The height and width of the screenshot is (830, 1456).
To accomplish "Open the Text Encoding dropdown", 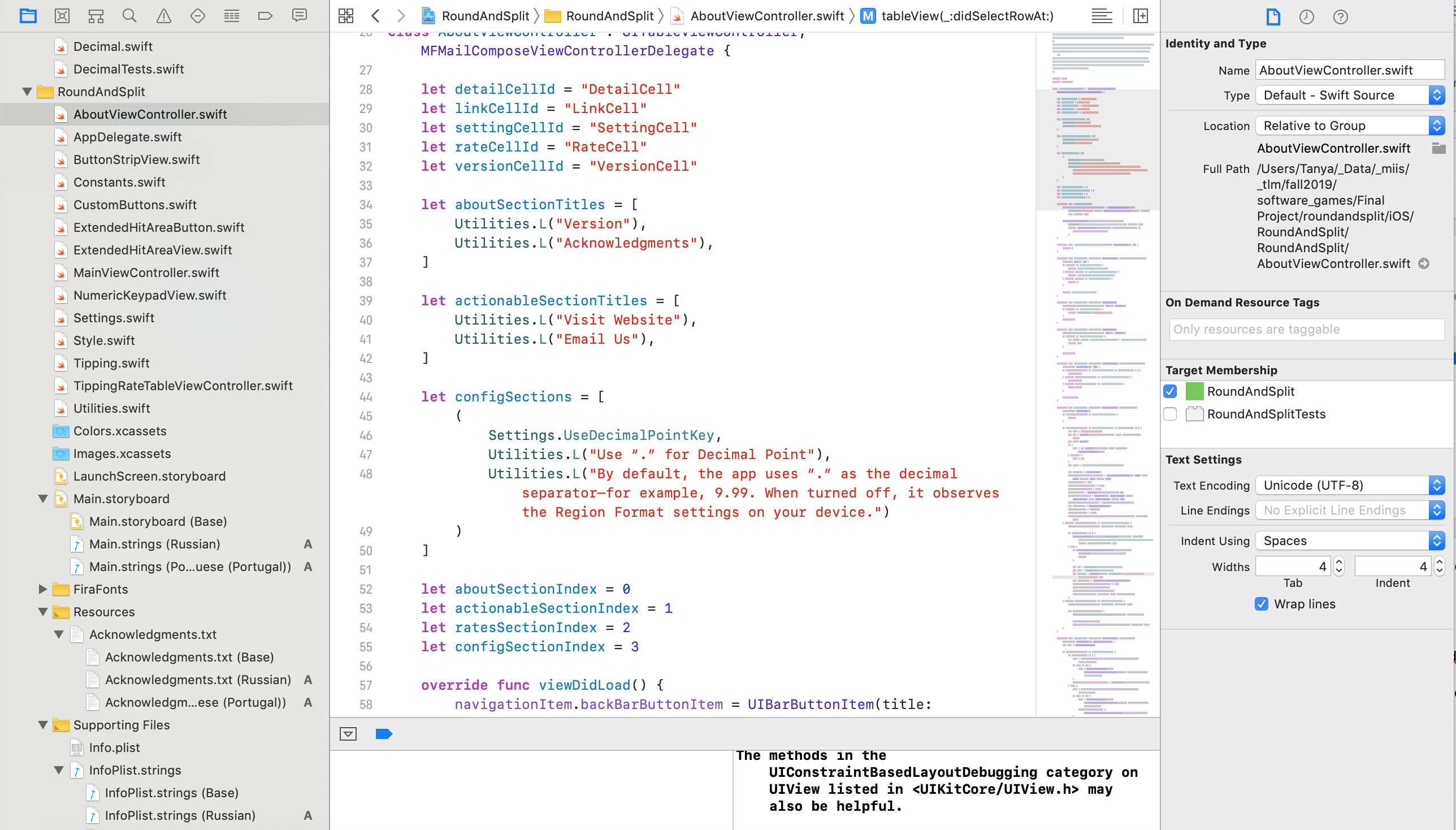I will click(x=1350, y=485).
